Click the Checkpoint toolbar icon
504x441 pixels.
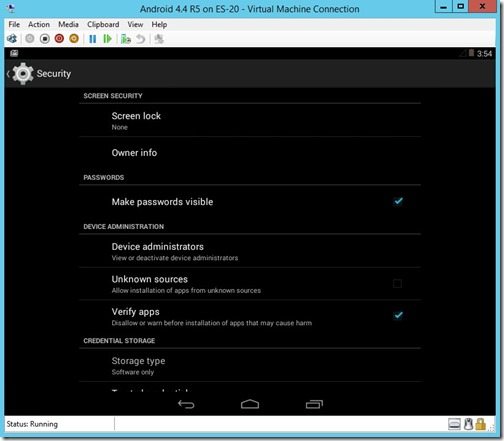pos(126,39)
